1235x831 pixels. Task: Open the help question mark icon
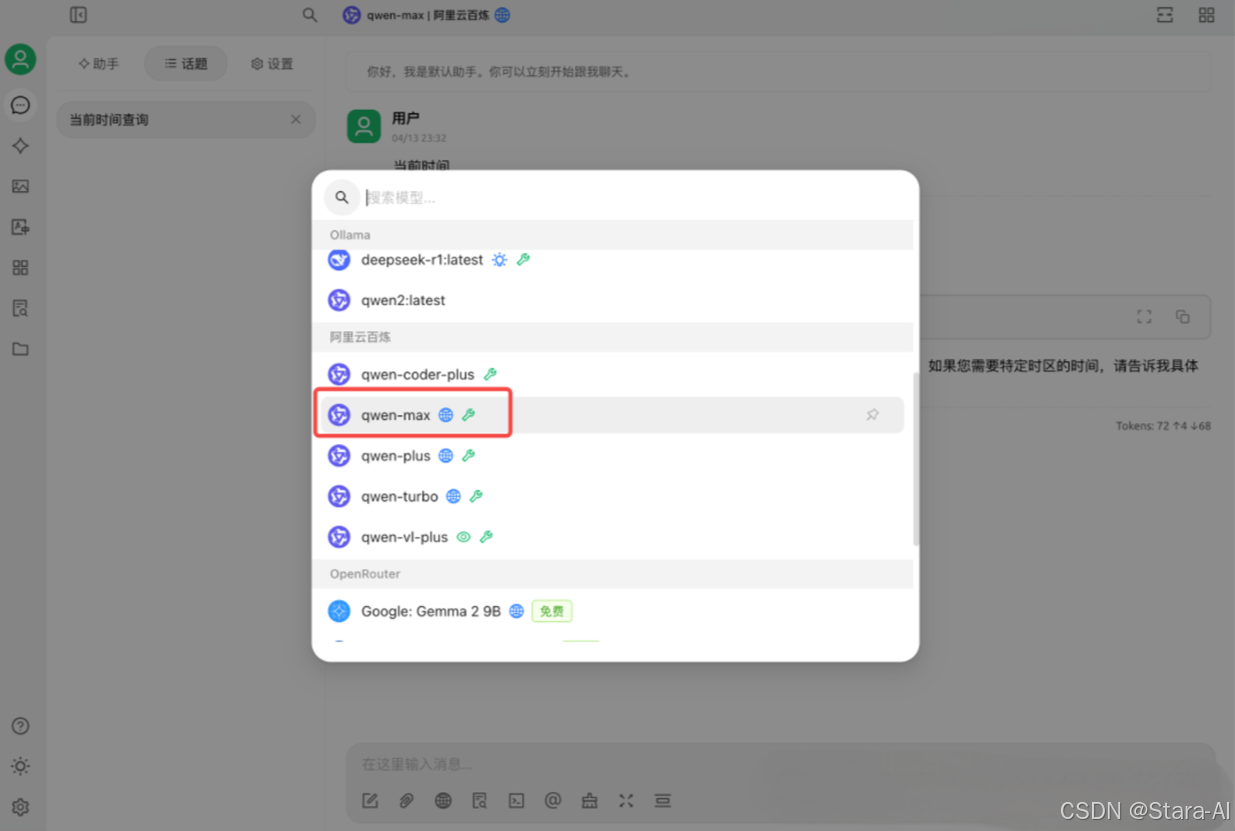tap(20, 726)
